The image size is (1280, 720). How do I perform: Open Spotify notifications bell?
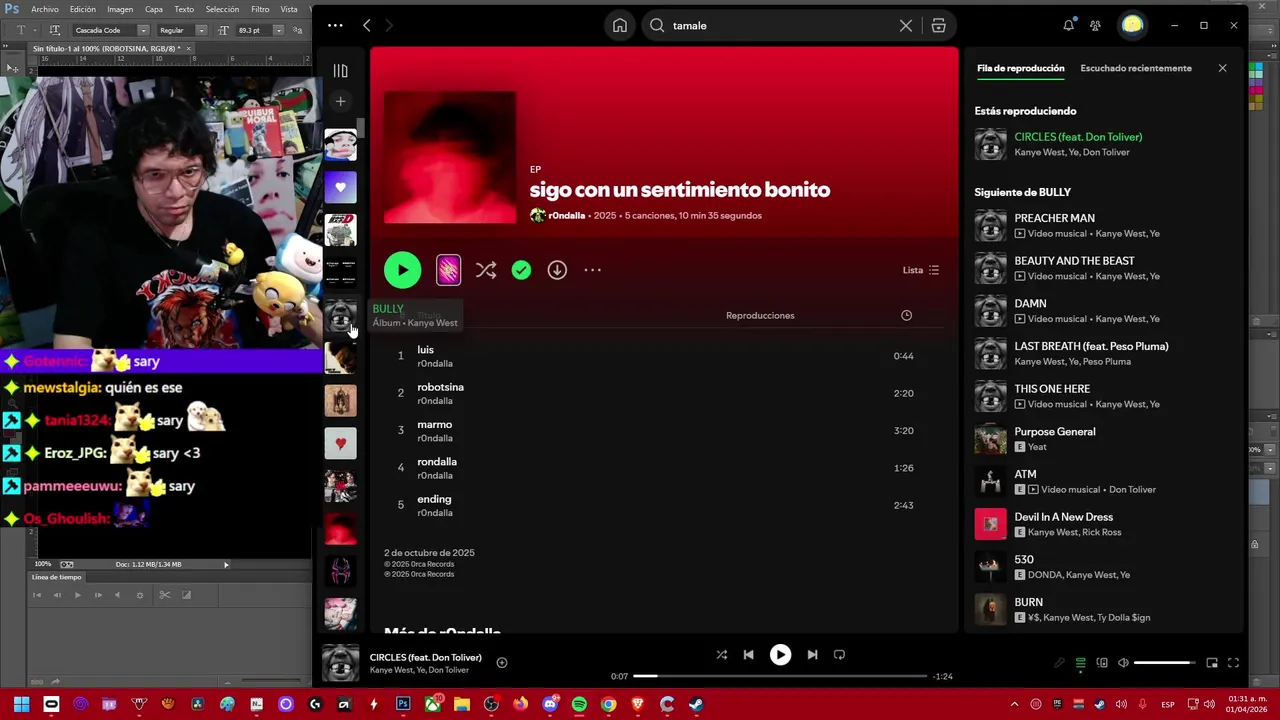click(1068, 26)
